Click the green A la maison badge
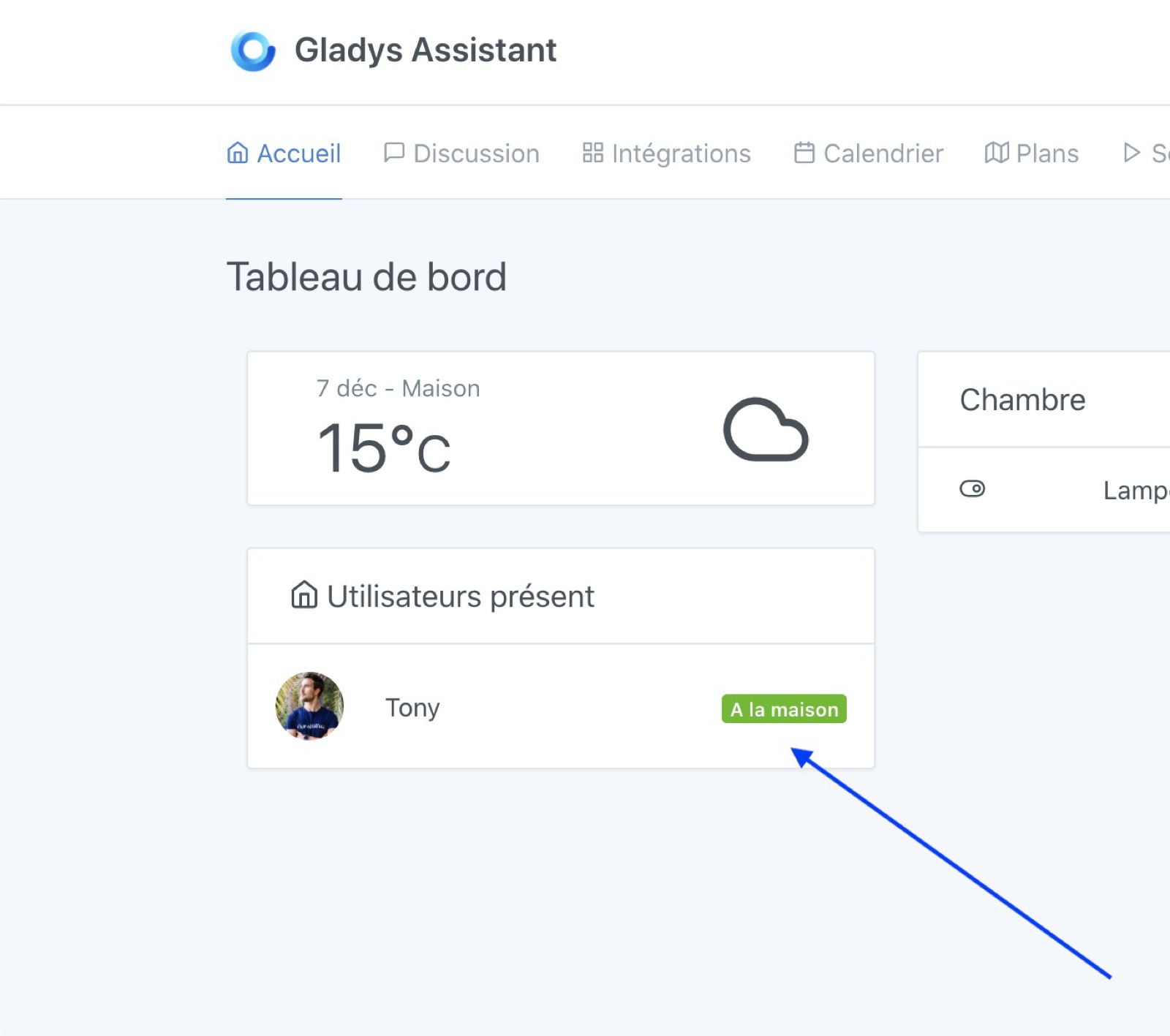1170x1036 pixels. 783,708
